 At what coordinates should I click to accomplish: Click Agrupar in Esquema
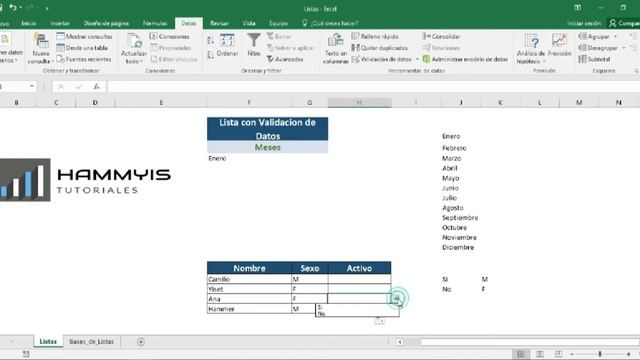594,36
